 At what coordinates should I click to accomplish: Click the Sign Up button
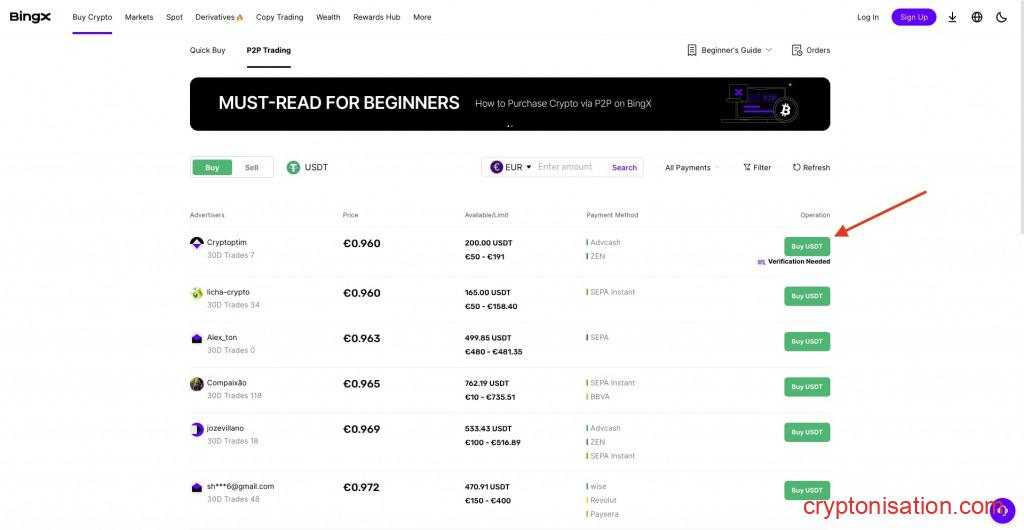click(913, 17)
